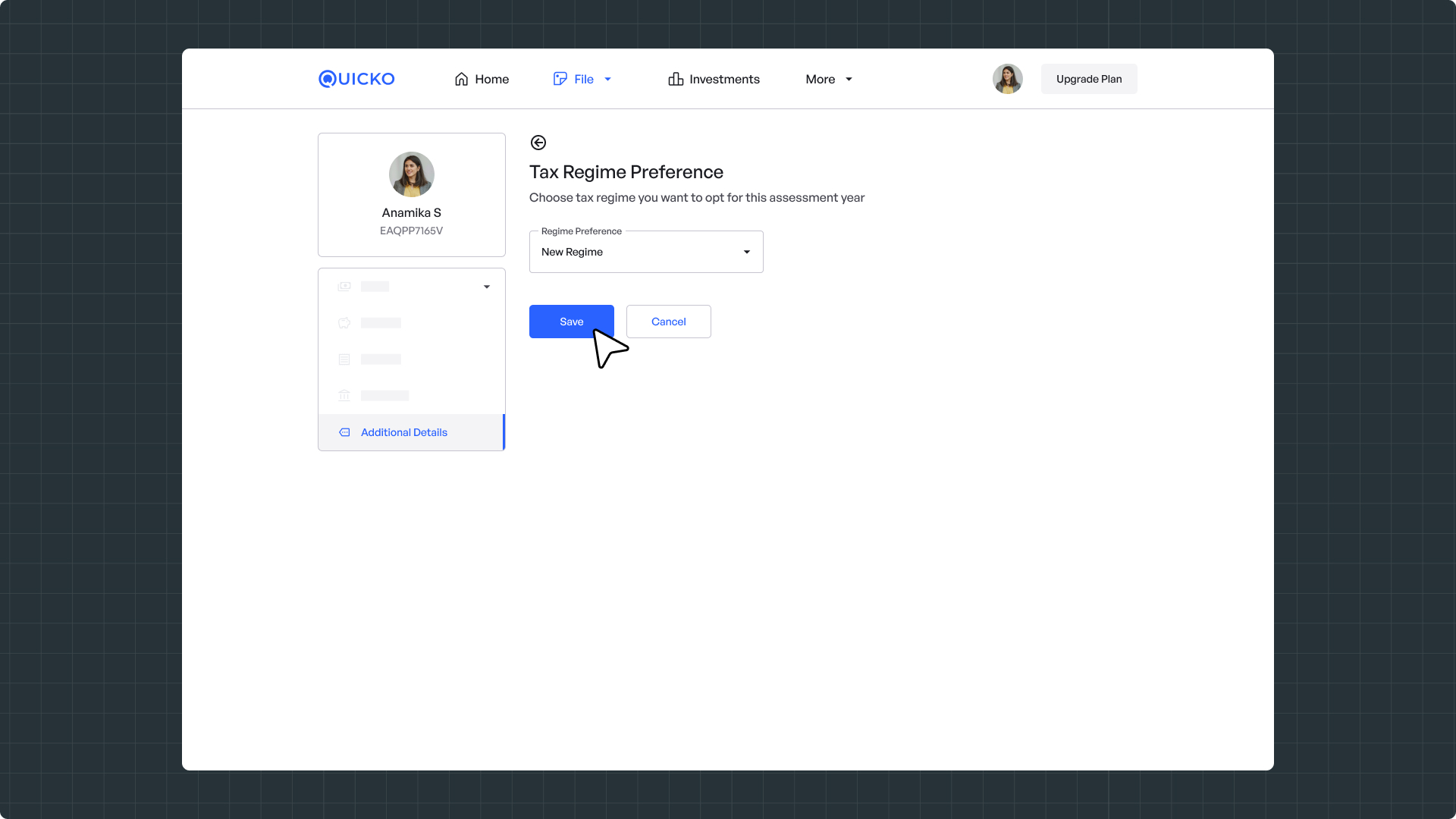Click the Quicko logo

[x=356, y=79]
